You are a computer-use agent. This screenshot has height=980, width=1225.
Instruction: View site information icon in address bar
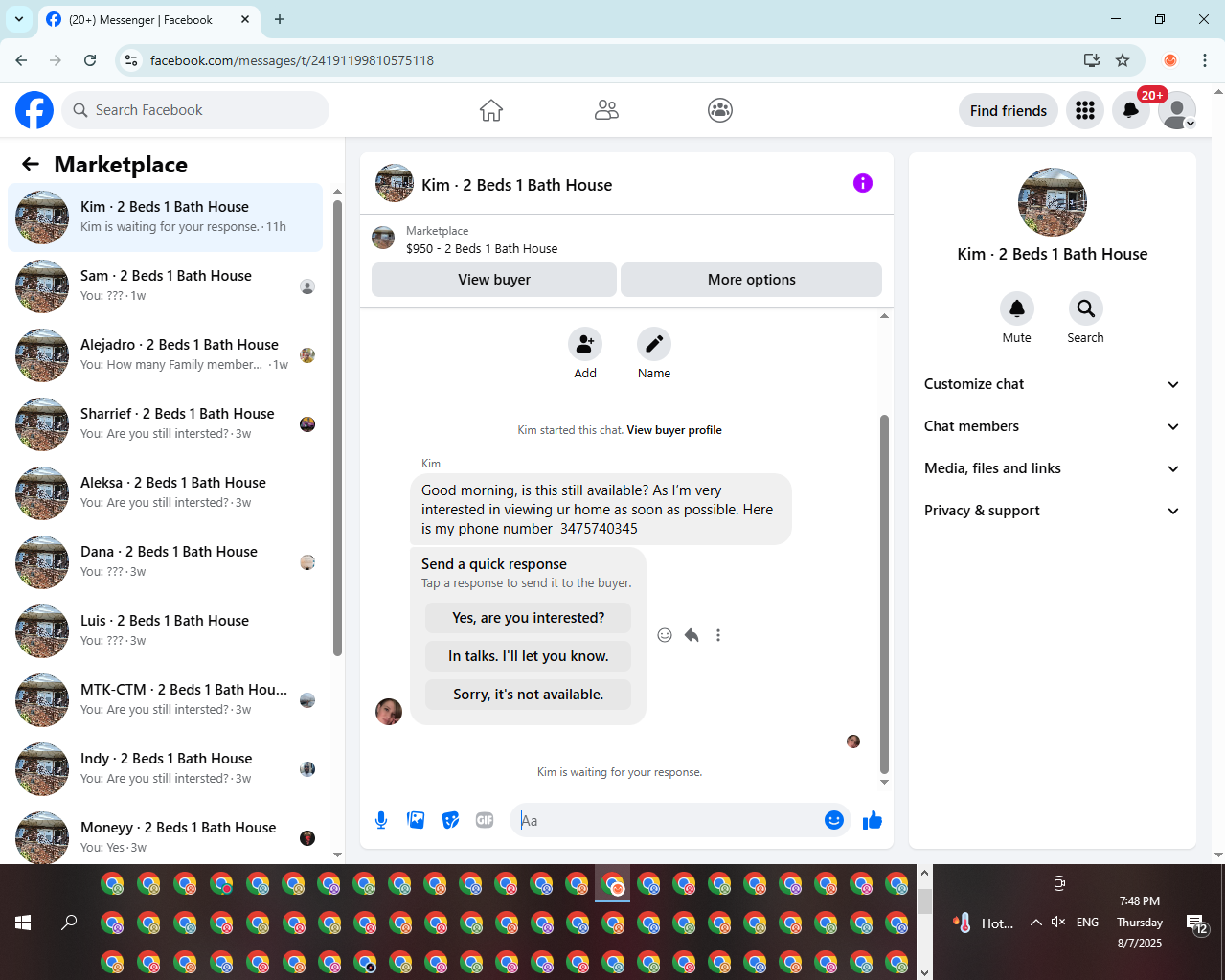coord(131,60)
